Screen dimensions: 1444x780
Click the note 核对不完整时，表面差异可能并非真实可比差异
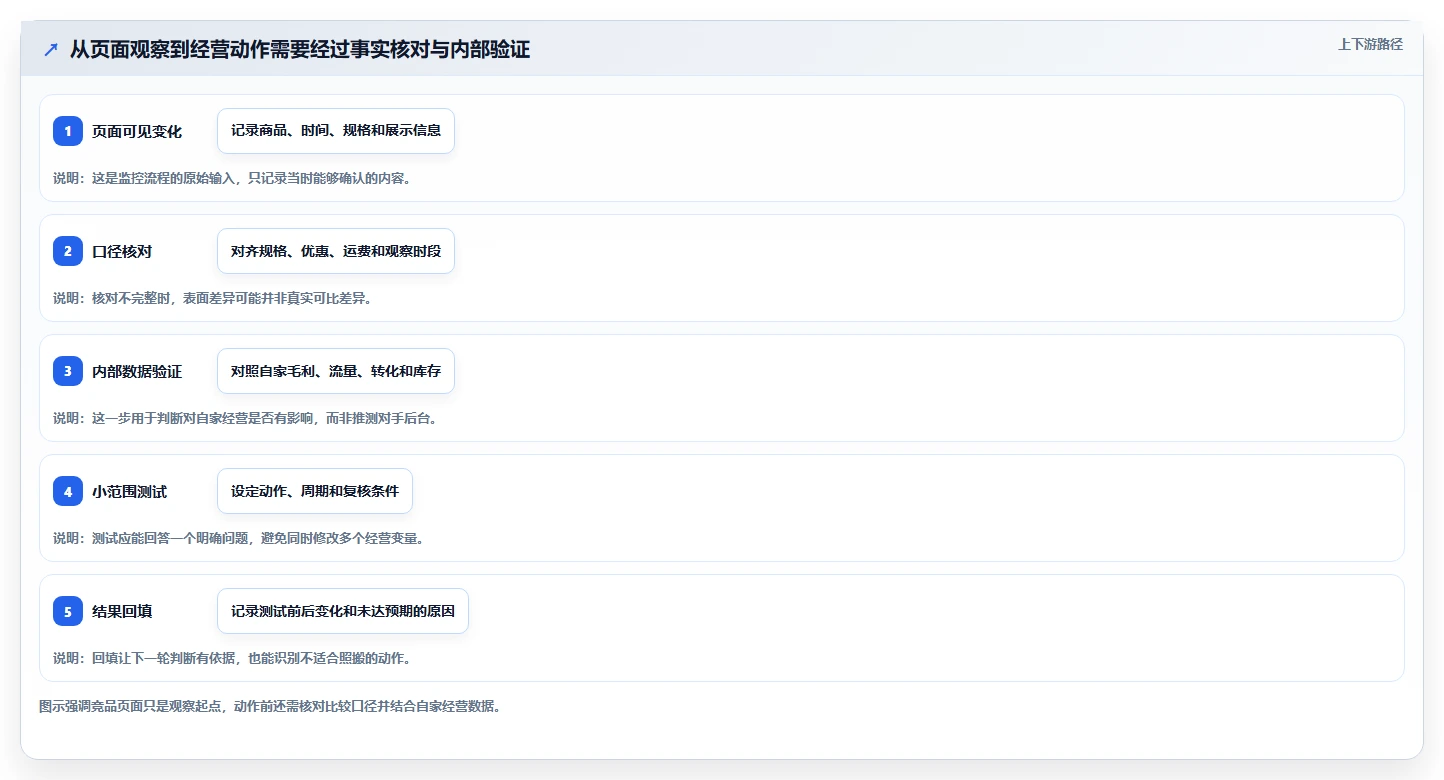[232, 298]
